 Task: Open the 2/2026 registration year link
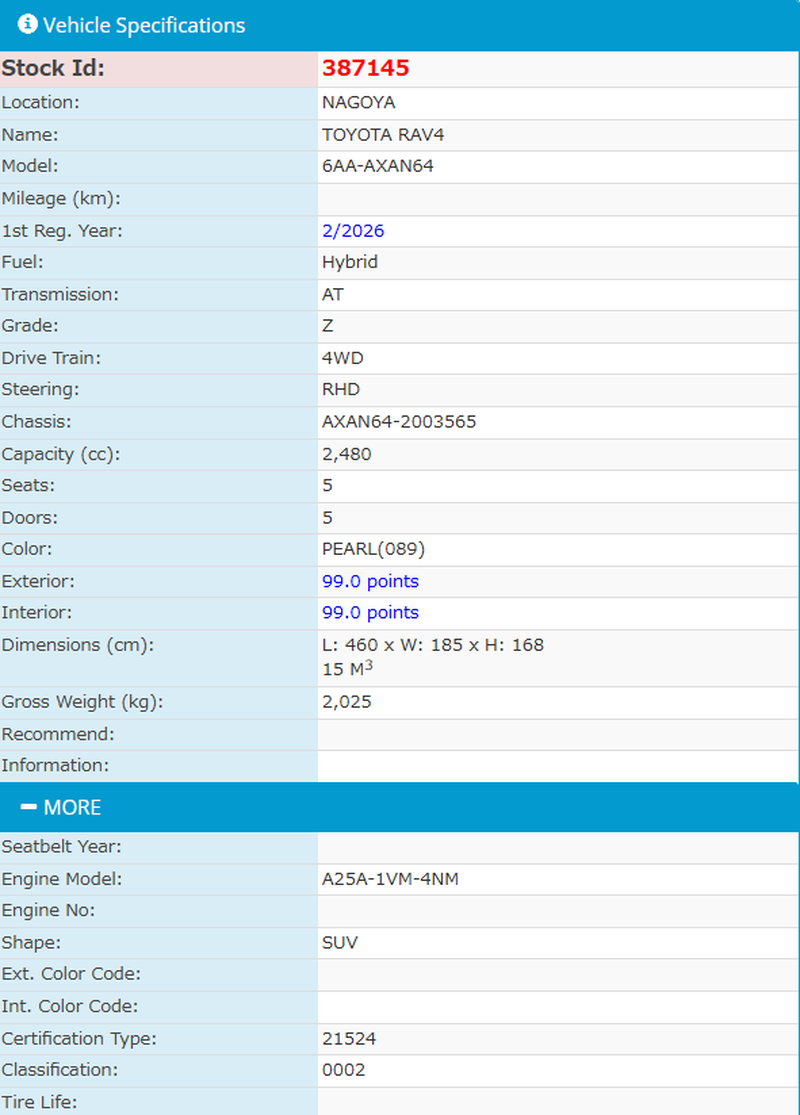click(x=353, y=231)
